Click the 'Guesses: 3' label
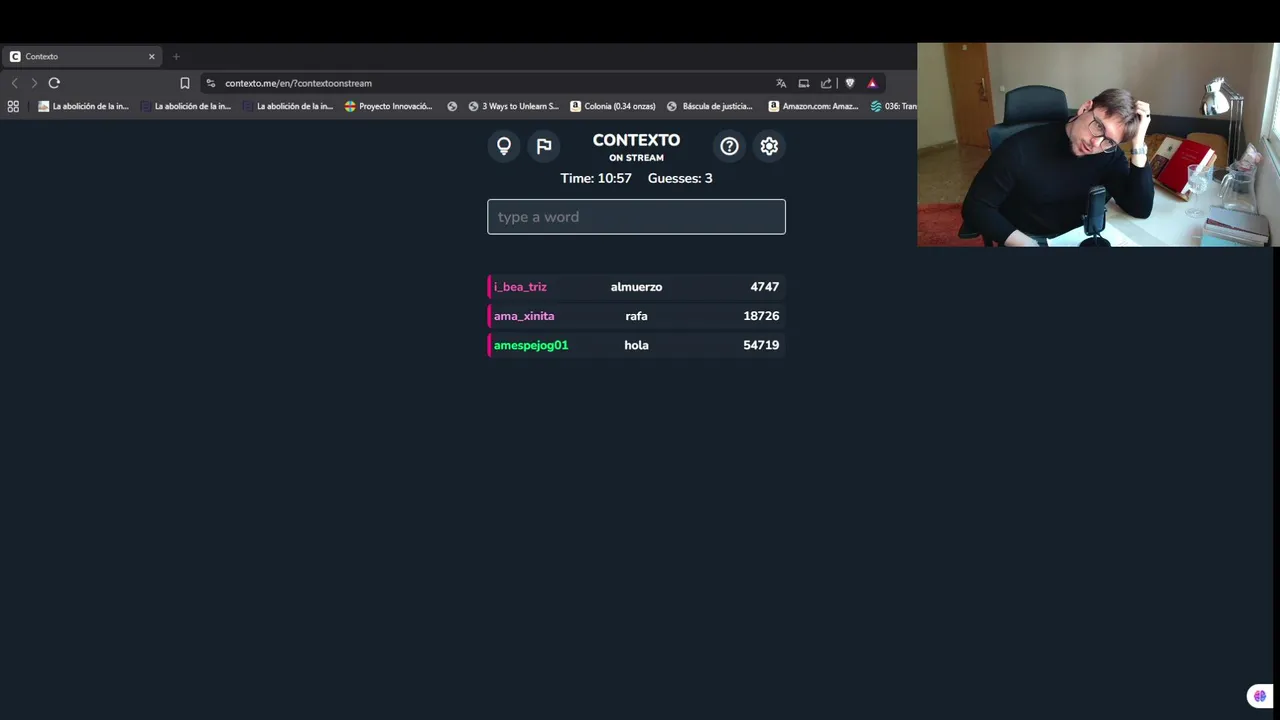The image size is (1280, 720). [680, 178]
